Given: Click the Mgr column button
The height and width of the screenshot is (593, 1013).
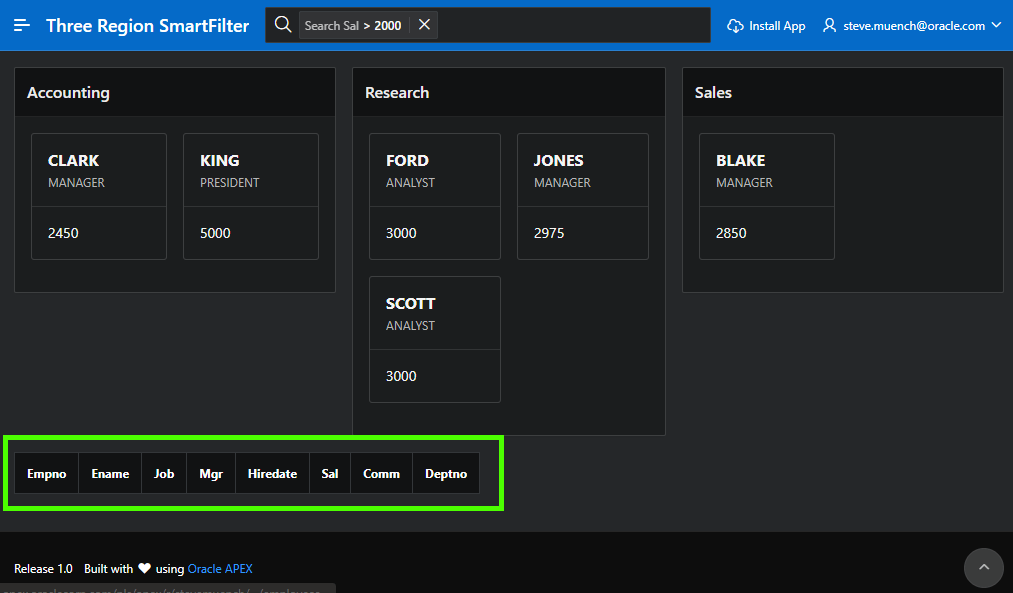Looking at the screenshot, I should tap(211, 473).
